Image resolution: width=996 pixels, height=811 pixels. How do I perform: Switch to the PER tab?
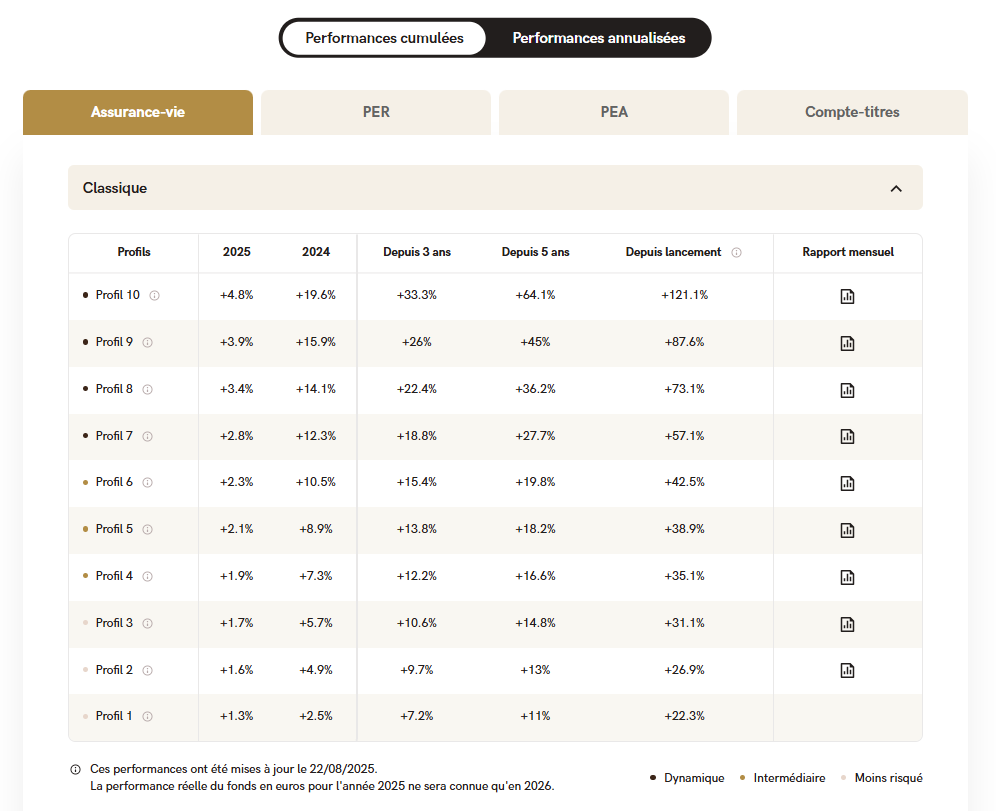coord(376,112)
